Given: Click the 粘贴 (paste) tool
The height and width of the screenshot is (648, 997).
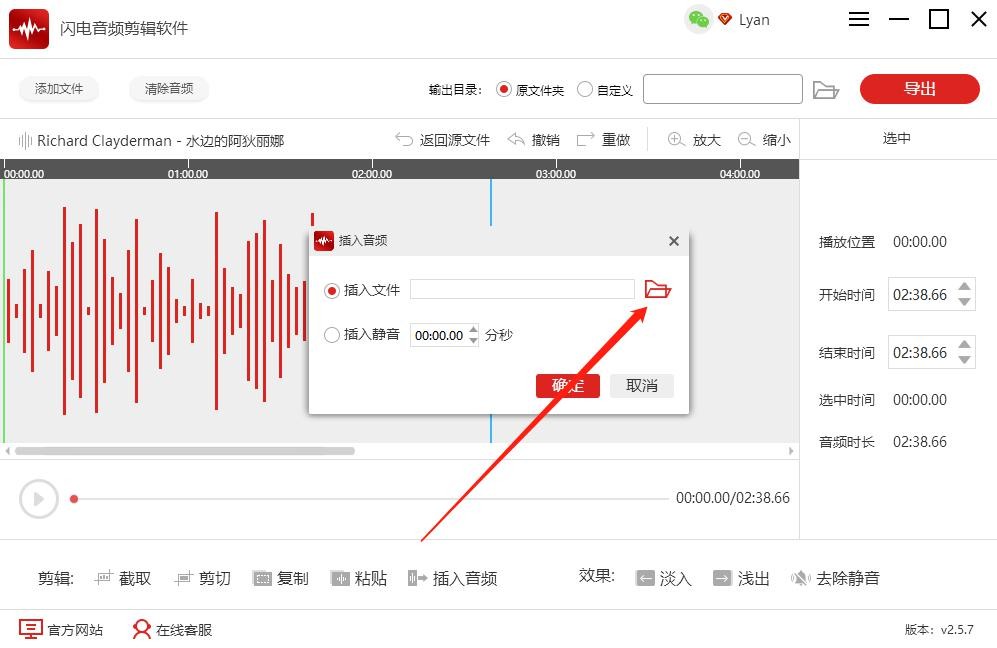Looking at the screenshot, I should [359, 578].
